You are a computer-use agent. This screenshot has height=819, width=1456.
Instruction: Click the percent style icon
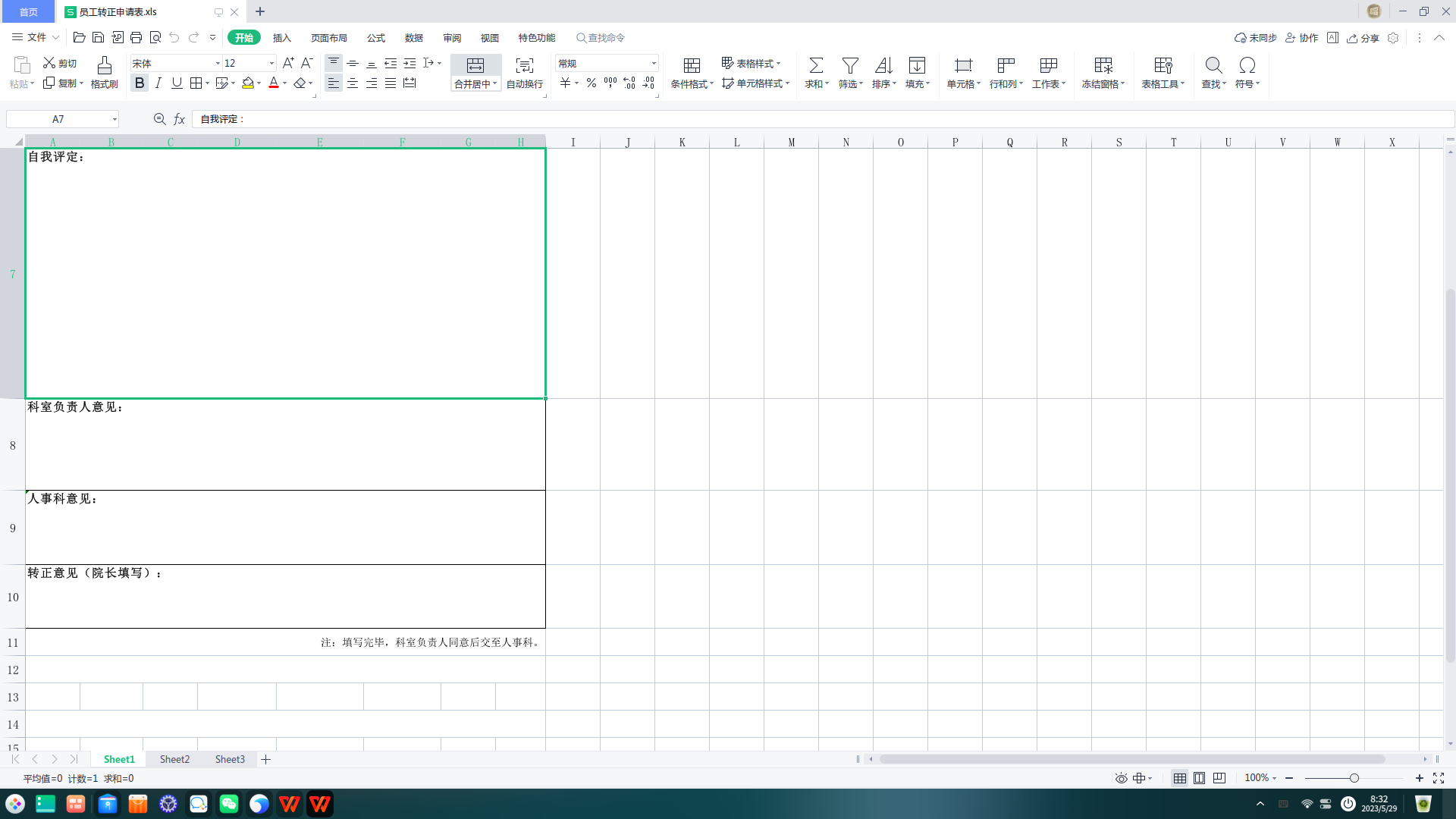coord(591,83)
